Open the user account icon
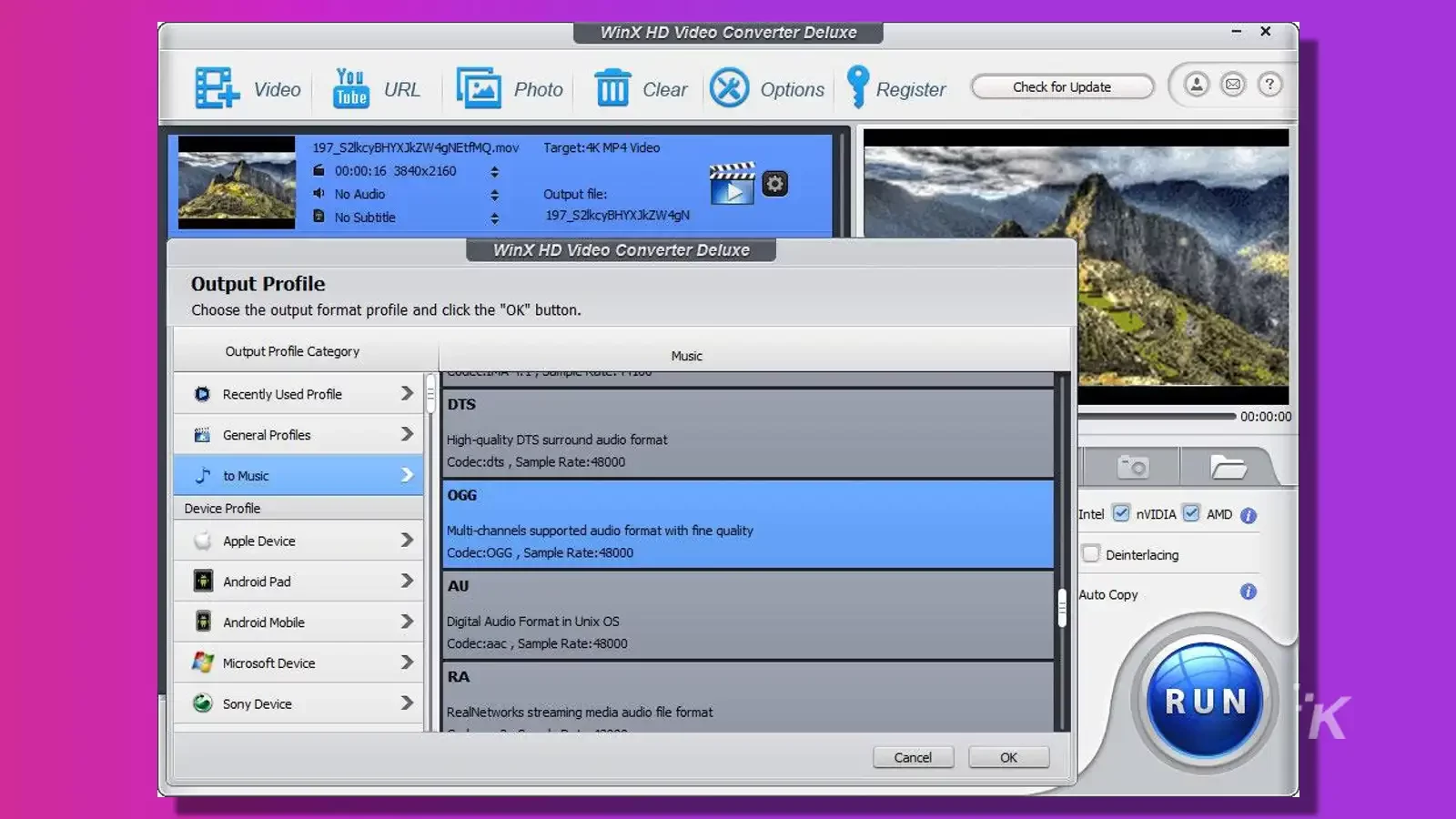This screenshot has height=819, width=1456. pyautogui.click(x=1197, y=85)
